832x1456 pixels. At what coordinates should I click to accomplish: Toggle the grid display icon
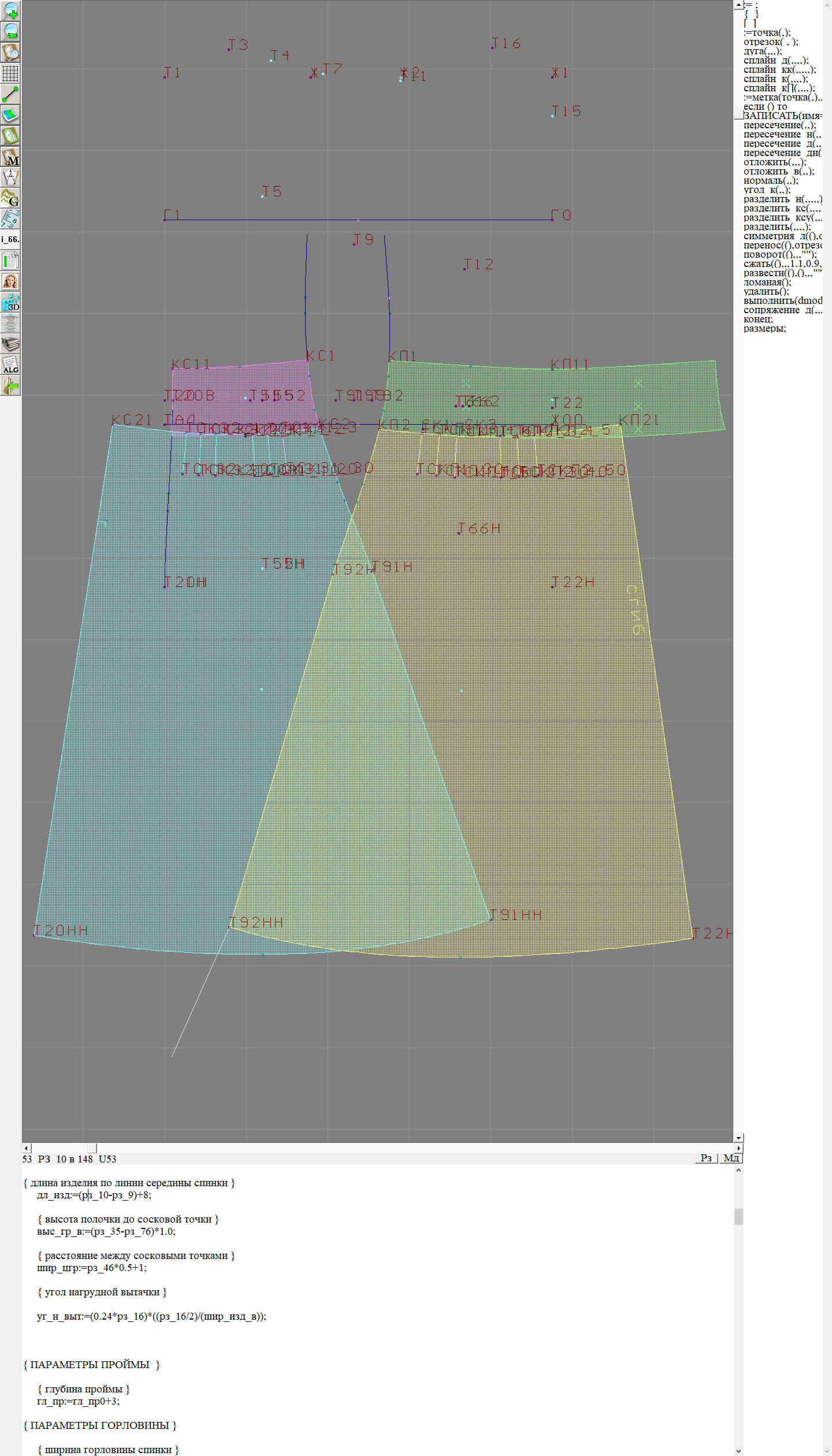click(10, 73)
